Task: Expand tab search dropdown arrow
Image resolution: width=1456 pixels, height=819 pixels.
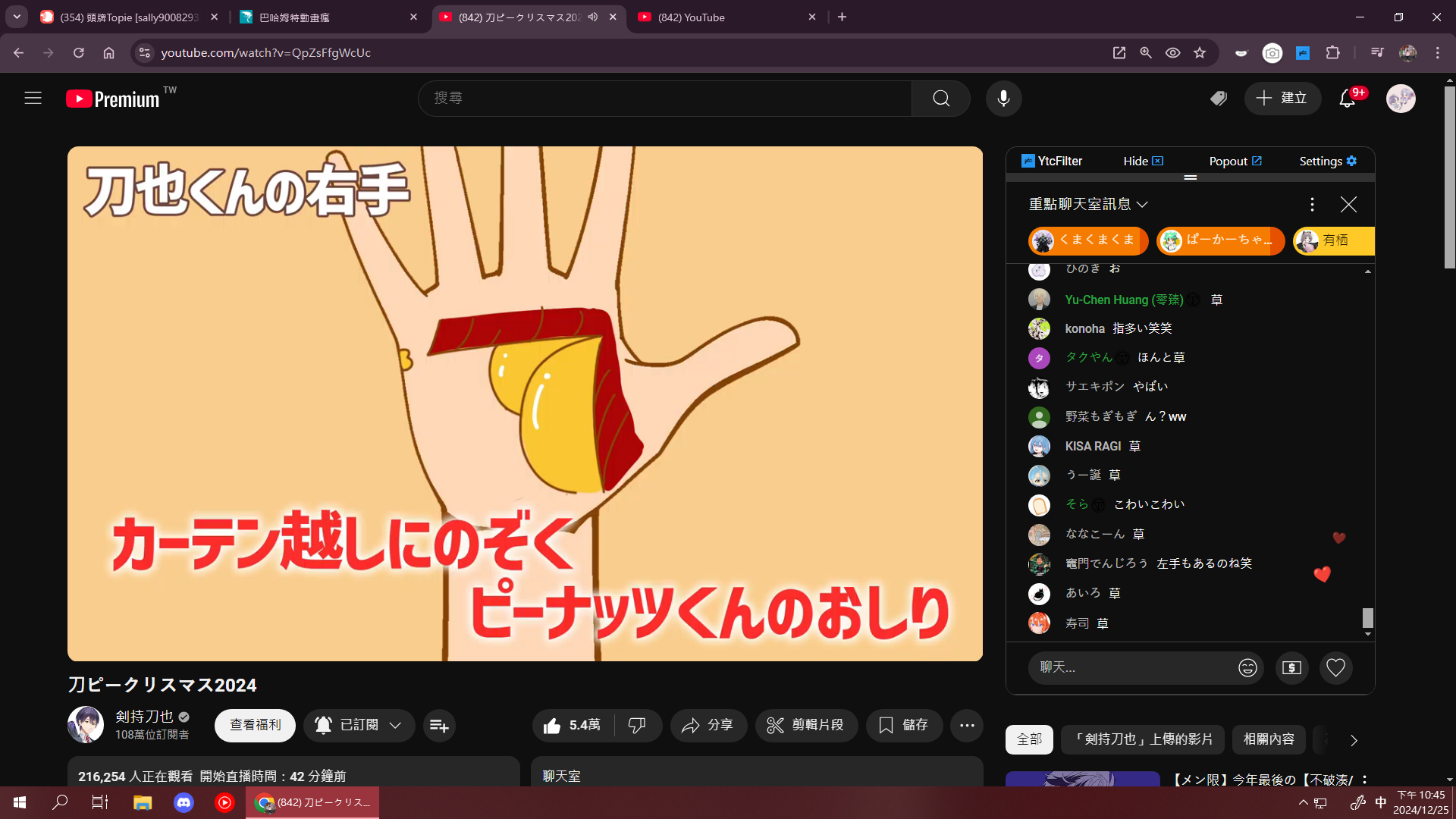Action: 16,17
